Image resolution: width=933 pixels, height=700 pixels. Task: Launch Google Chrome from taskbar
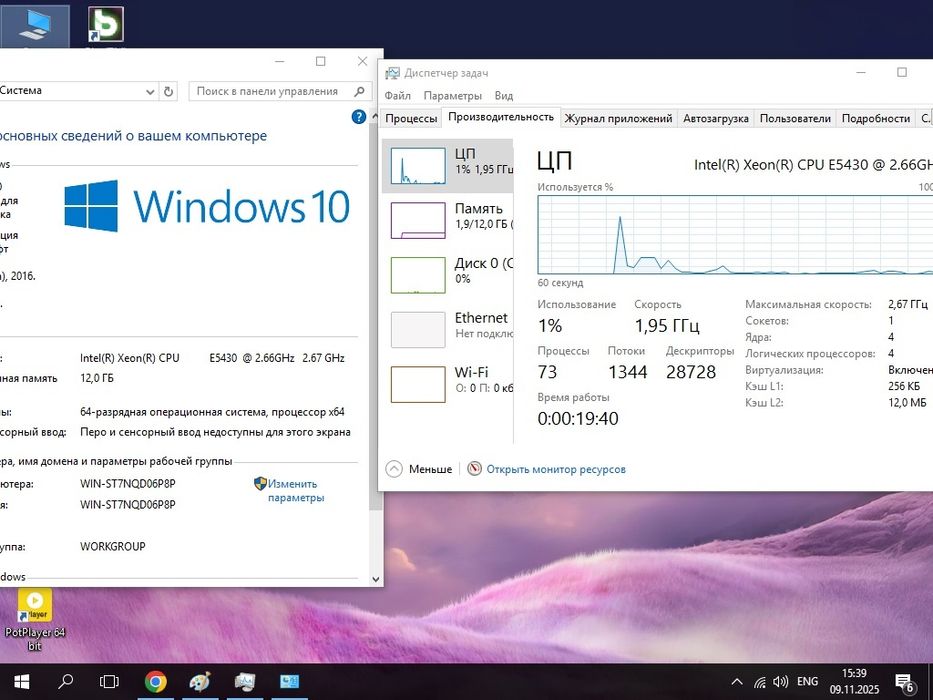155,682
